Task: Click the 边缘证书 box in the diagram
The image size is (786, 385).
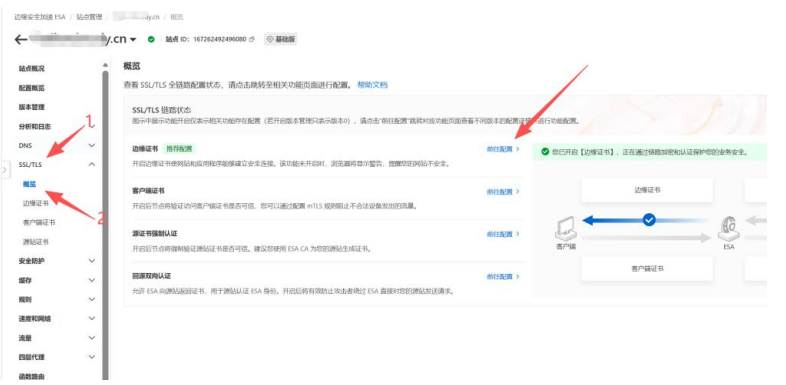Action: (x=647, y=190)
